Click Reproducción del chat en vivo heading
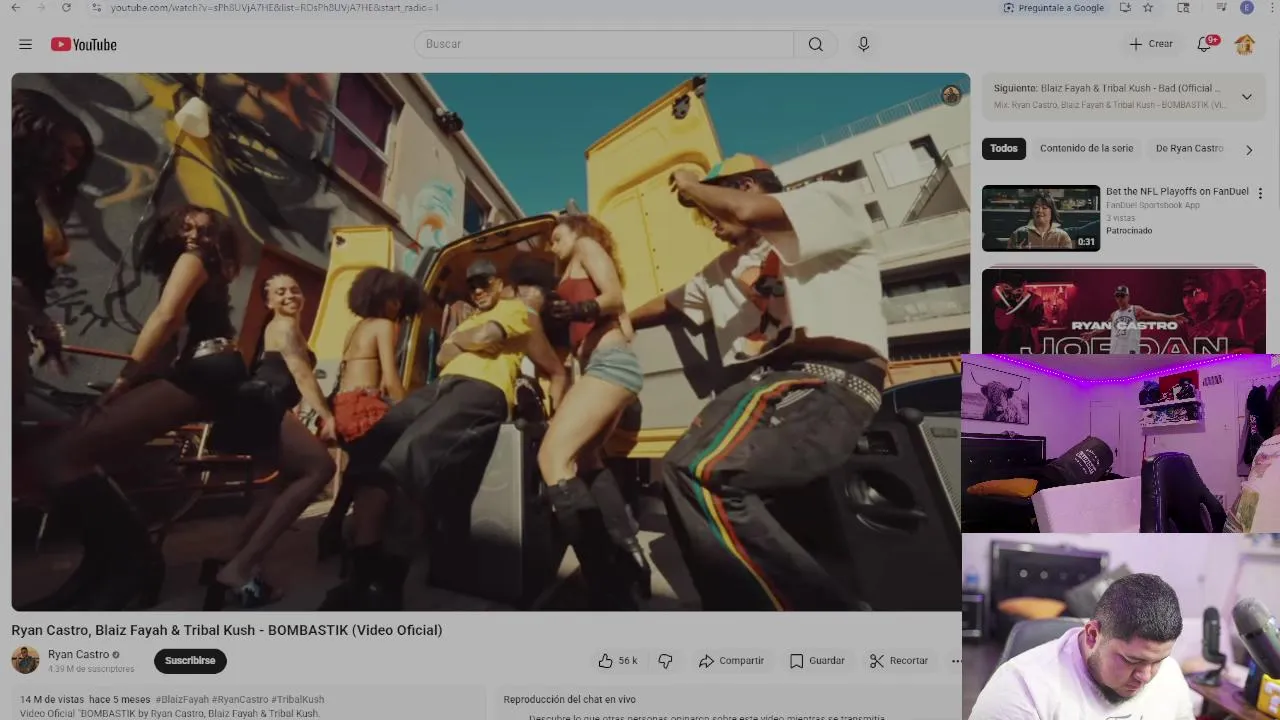 [569, 699]
